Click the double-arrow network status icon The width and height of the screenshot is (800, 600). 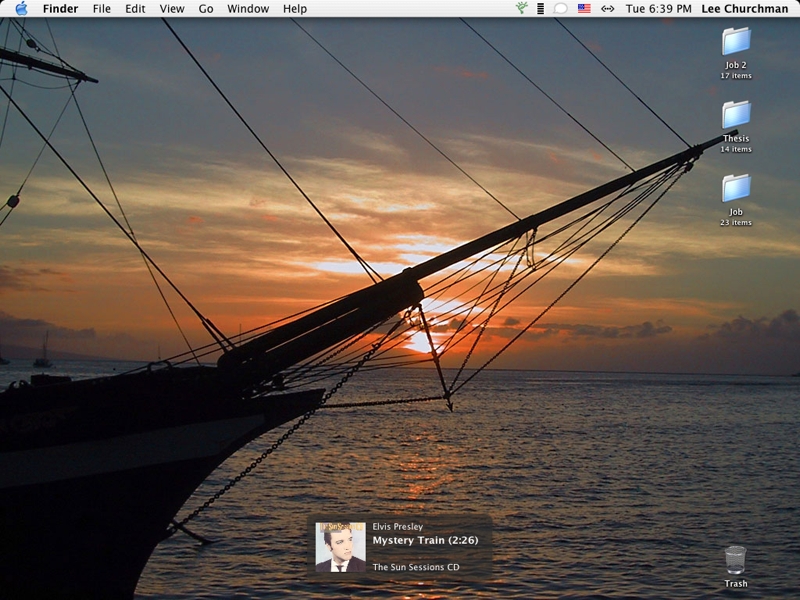click(607, 9)
